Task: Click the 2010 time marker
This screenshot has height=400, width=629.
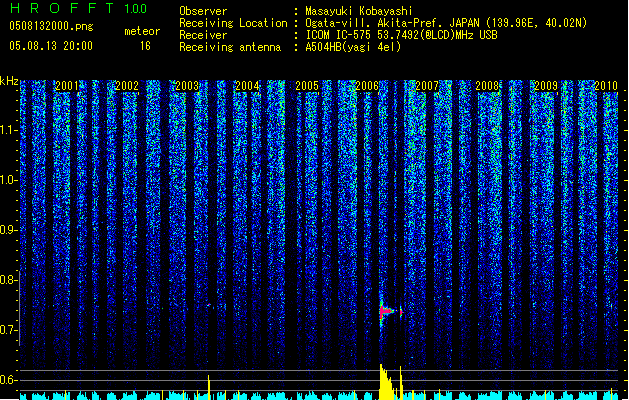Action: point(606,86)
